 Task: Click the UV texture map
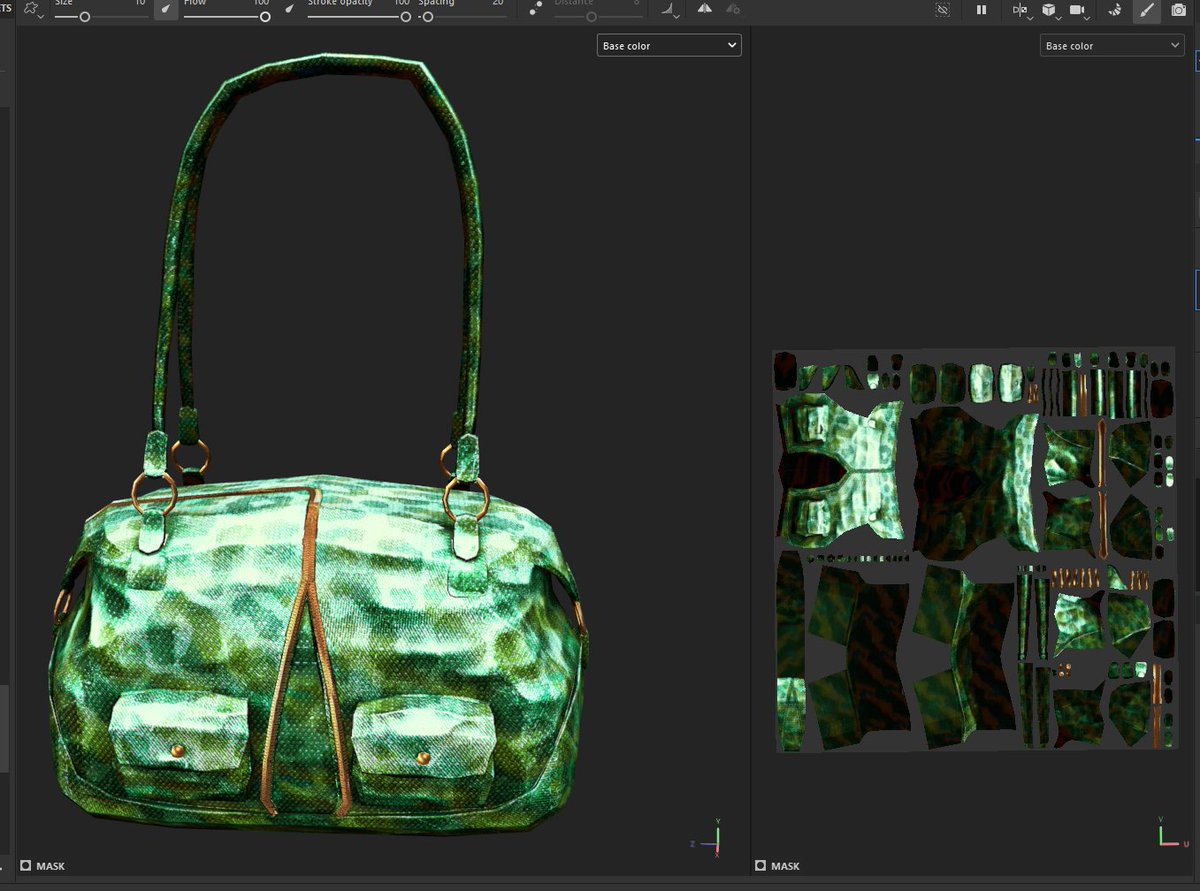click(x=974, y=550)
